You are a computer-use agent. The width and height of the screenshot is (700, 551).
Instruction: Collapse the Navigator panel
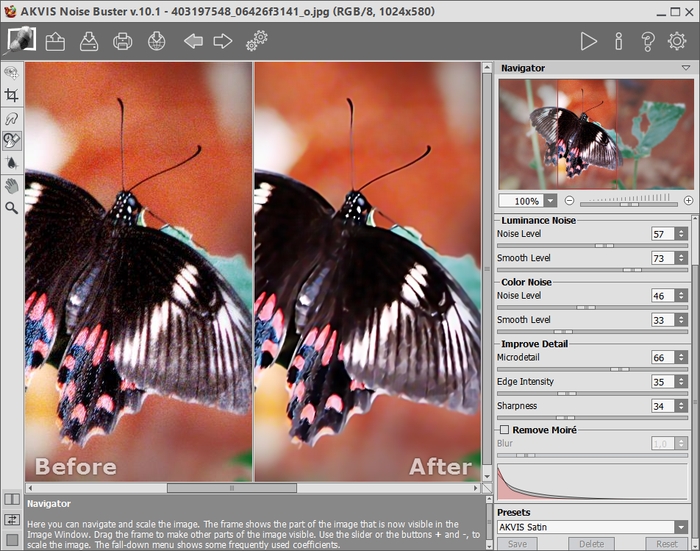684,68
